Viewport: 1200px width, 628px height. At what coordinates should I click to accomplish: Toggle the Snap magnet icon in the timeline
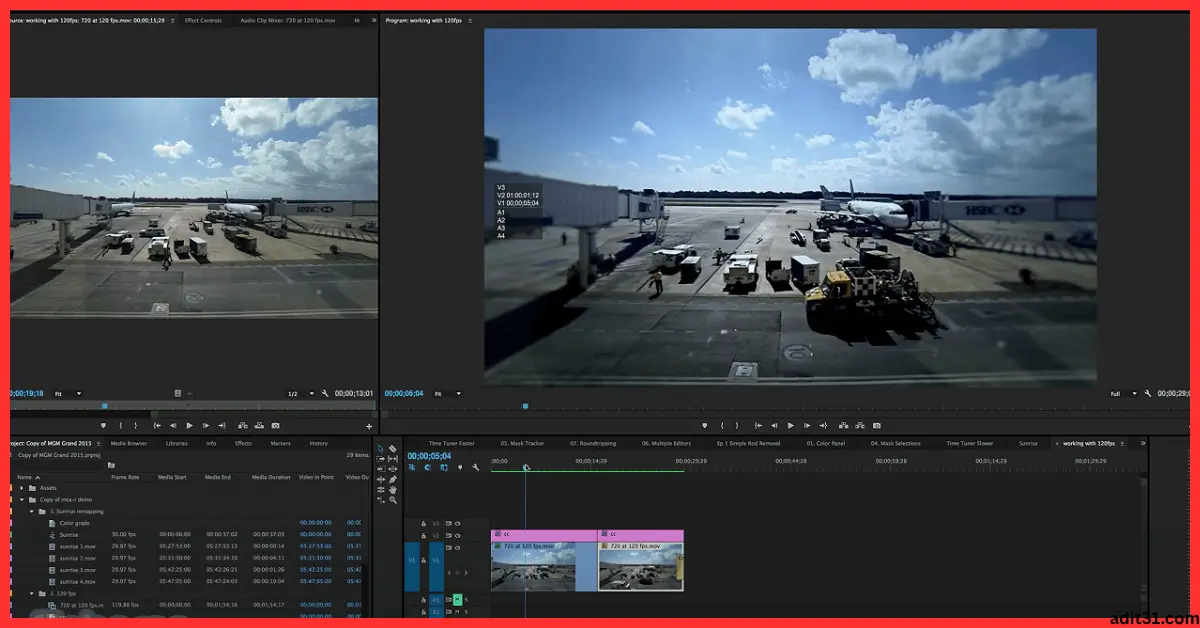[x=412, y=468]
